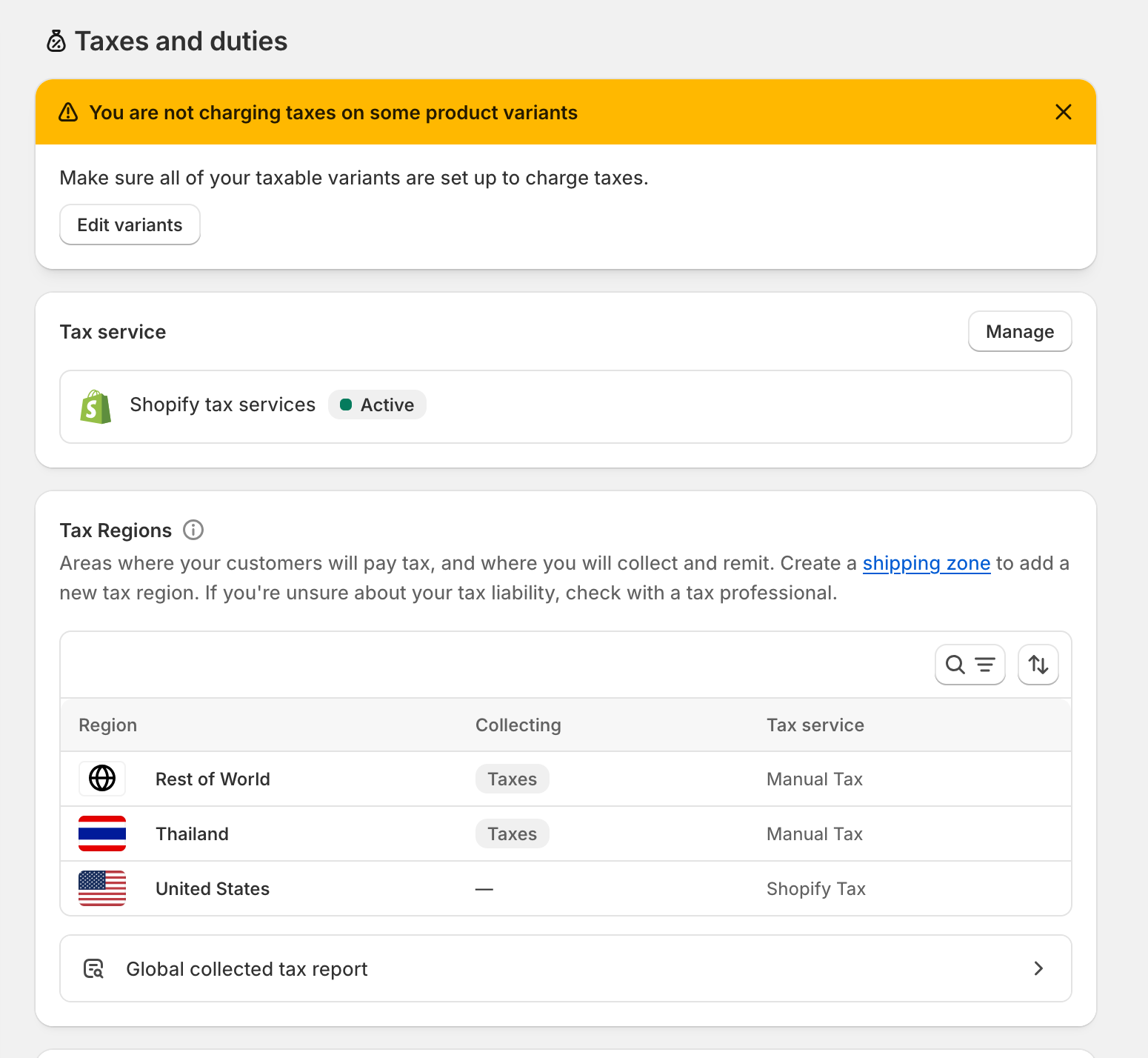Image resolution: width=1148 pixels, height=1058 pixels.
Task: Open the shipping zone link
Action: (x=926, y=563)
